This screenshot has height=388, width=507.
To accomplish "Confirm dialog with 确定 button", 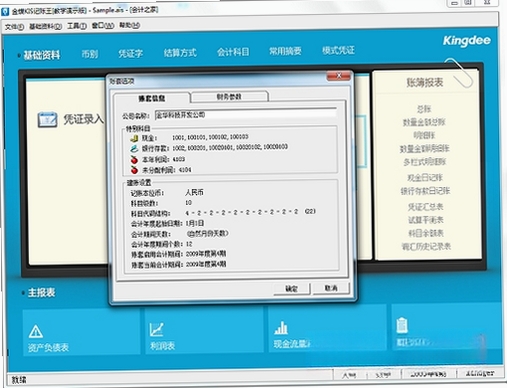I will (x=292, y=289).
